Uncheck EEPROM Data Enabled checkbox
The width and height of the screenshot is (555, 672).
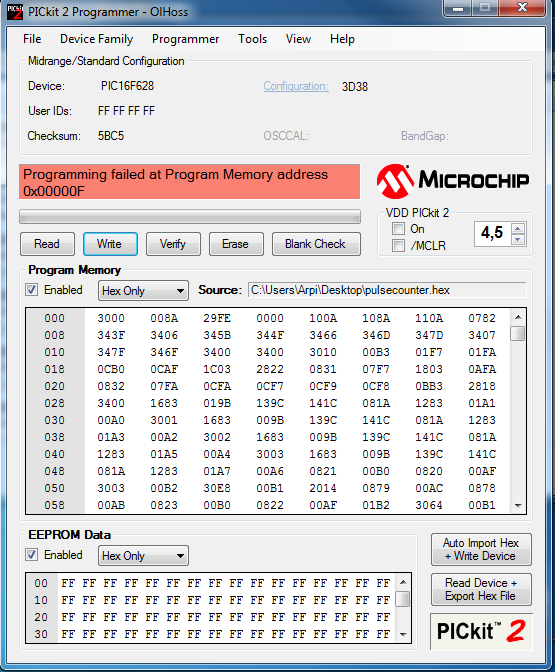point(31,555)
